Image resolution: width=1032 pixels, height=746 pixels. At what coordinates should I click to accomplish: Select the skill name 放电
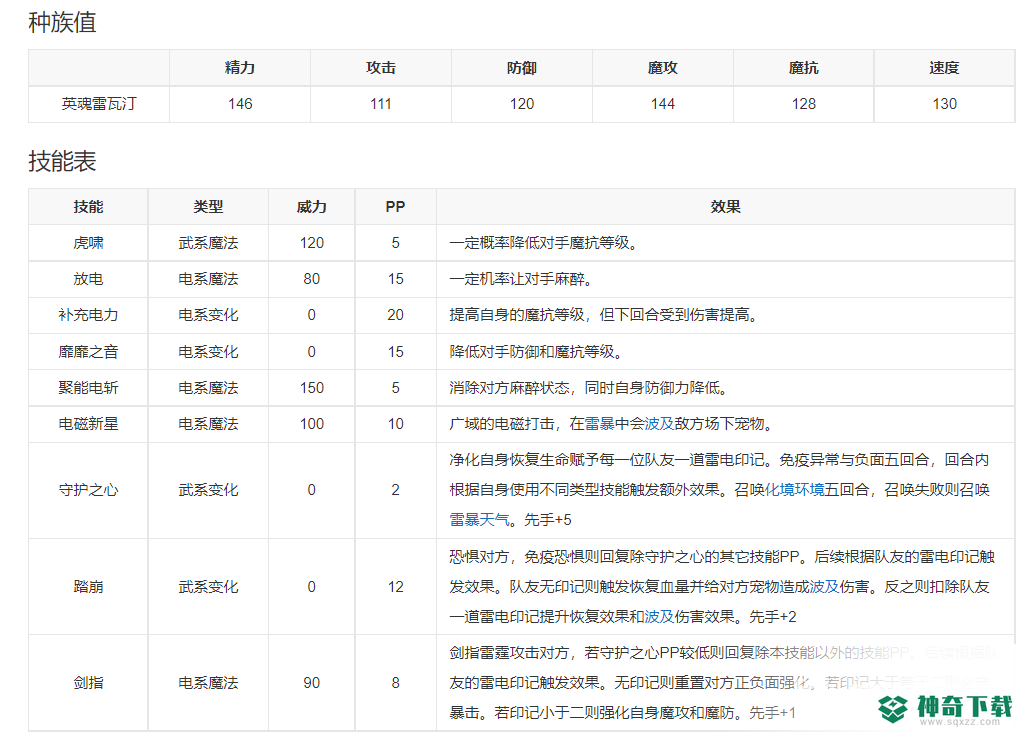tap(88, 279)
